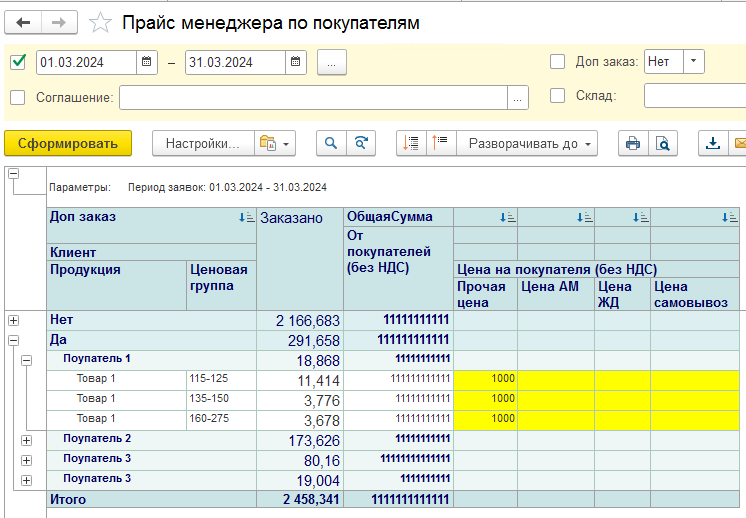Click the start date field 01.03.2024
Viewport: 746px width, 518px height.
tap(87, 62)
